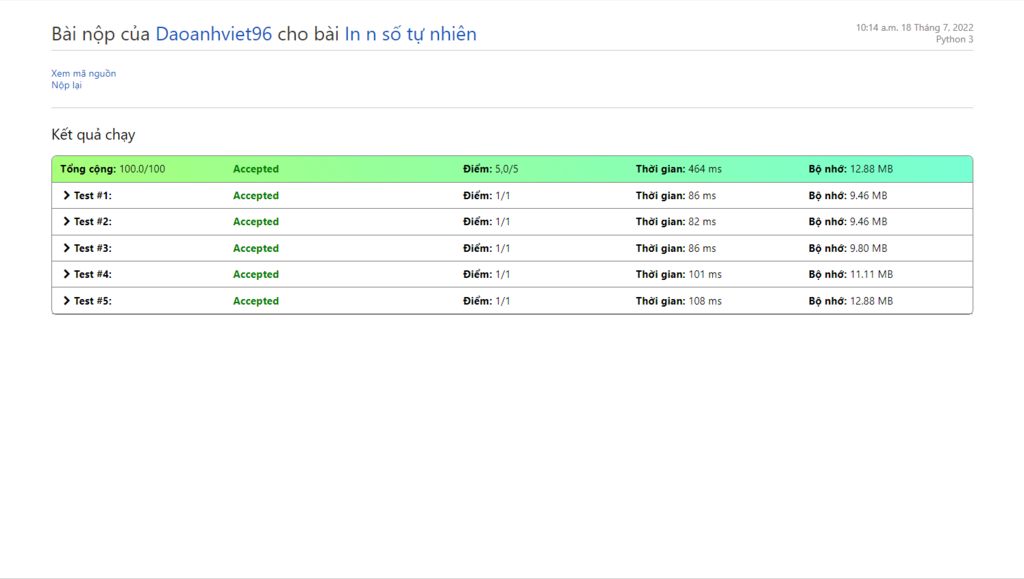Screen dimensions: 1024x579
Task: Click the chevron icon beside Test #4
Action: tap(66, 274)
